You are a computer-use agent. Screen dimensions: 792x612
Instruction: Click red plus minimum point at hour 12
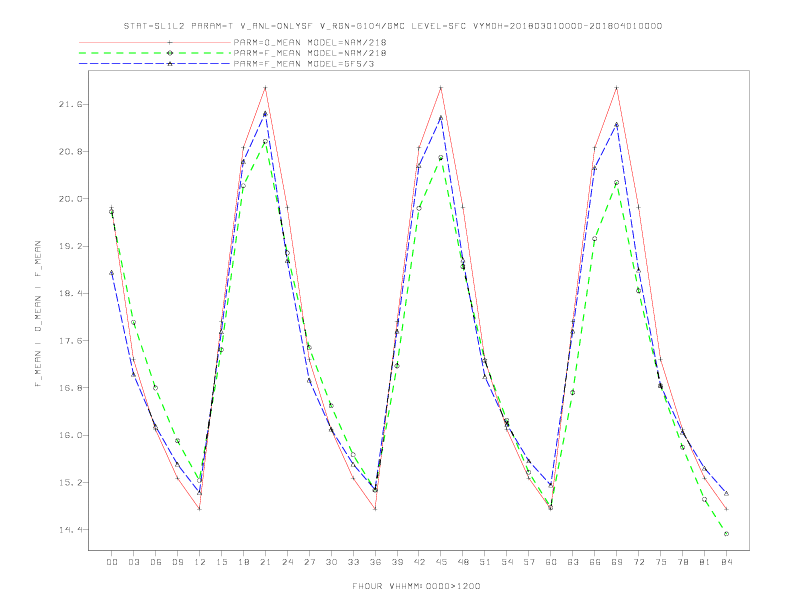click(x=200, y=509)
